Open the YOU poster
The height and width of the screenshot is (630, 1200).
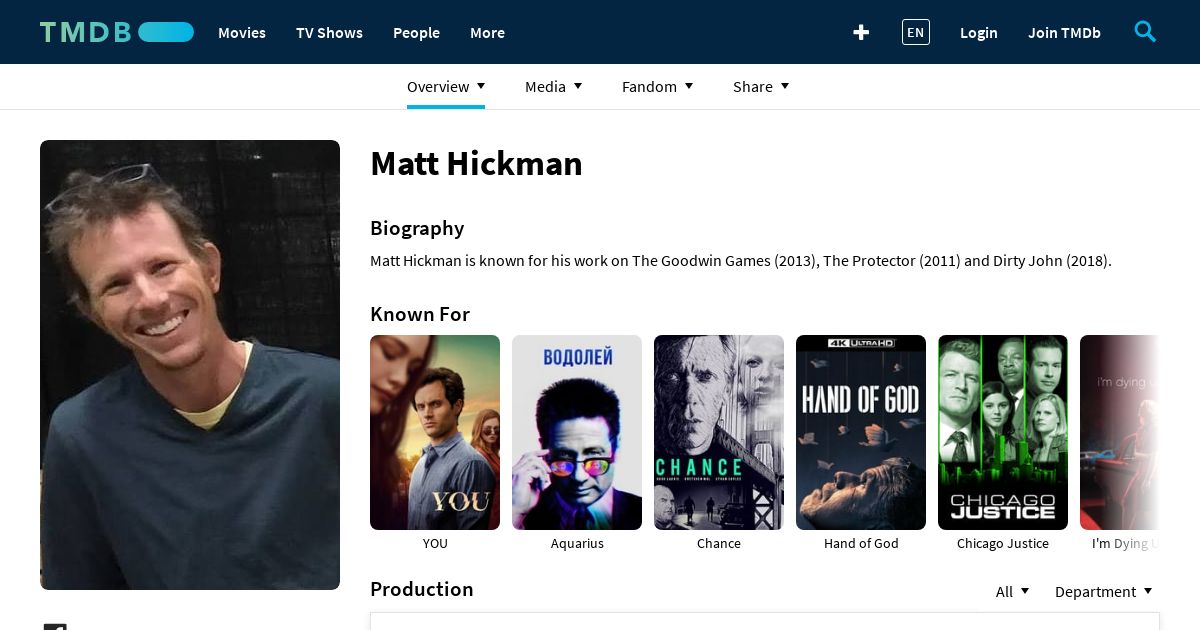[x=435, y=432]
